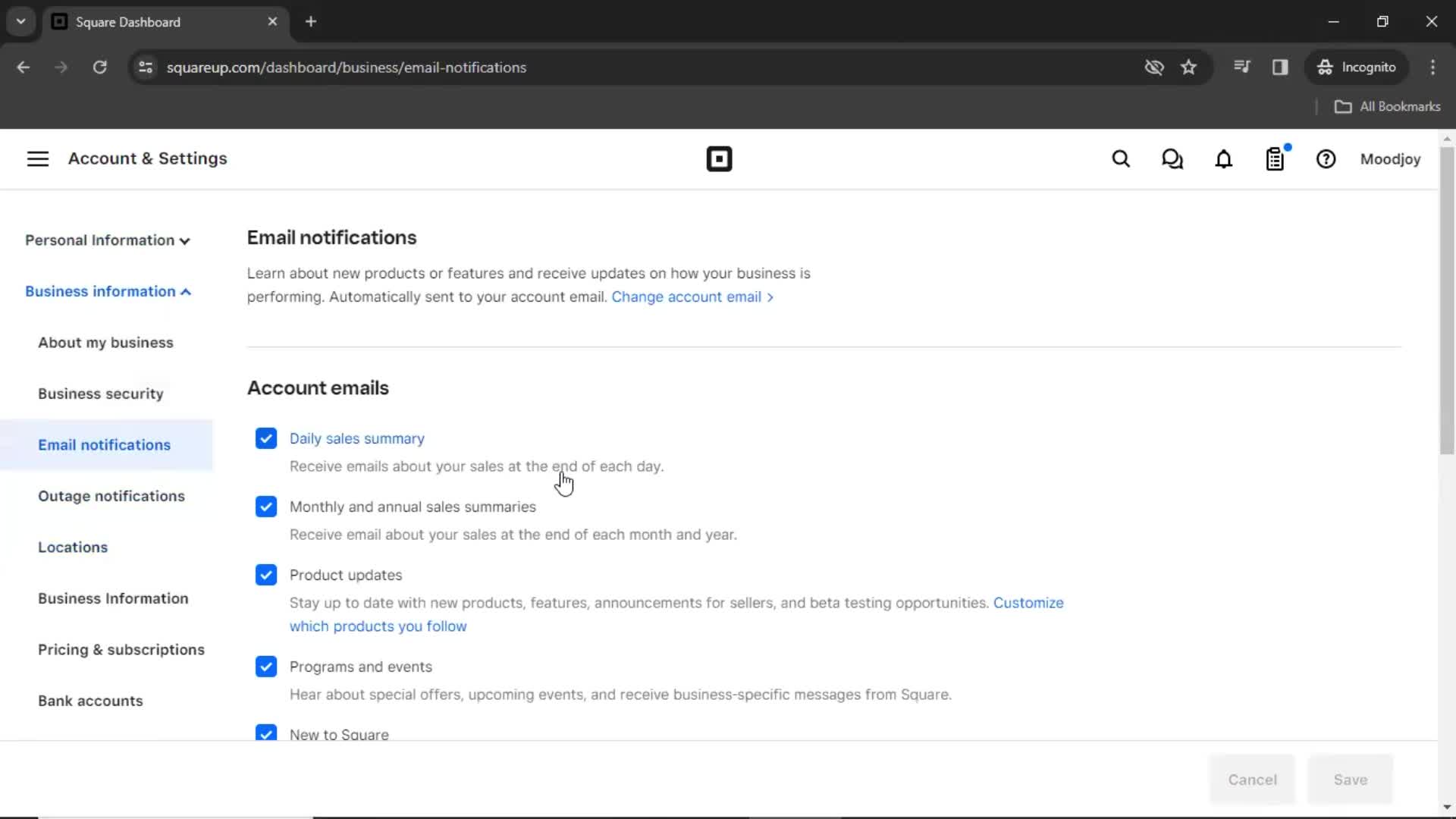Uncheck Product updates checkbox
Image resolution: width=1456 pixels, height=819 pixels.
point(266,575)
